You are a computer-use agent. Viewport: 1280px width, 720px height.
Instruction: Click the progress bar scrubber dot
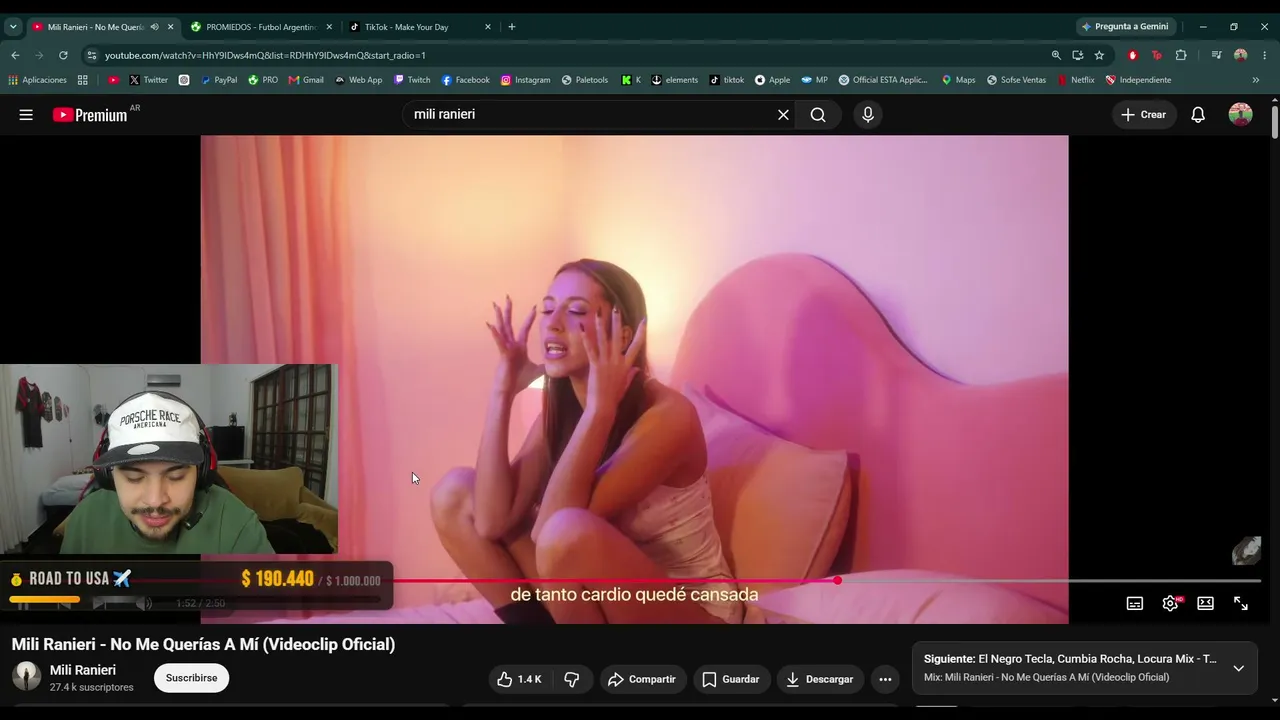click(837, 581)
